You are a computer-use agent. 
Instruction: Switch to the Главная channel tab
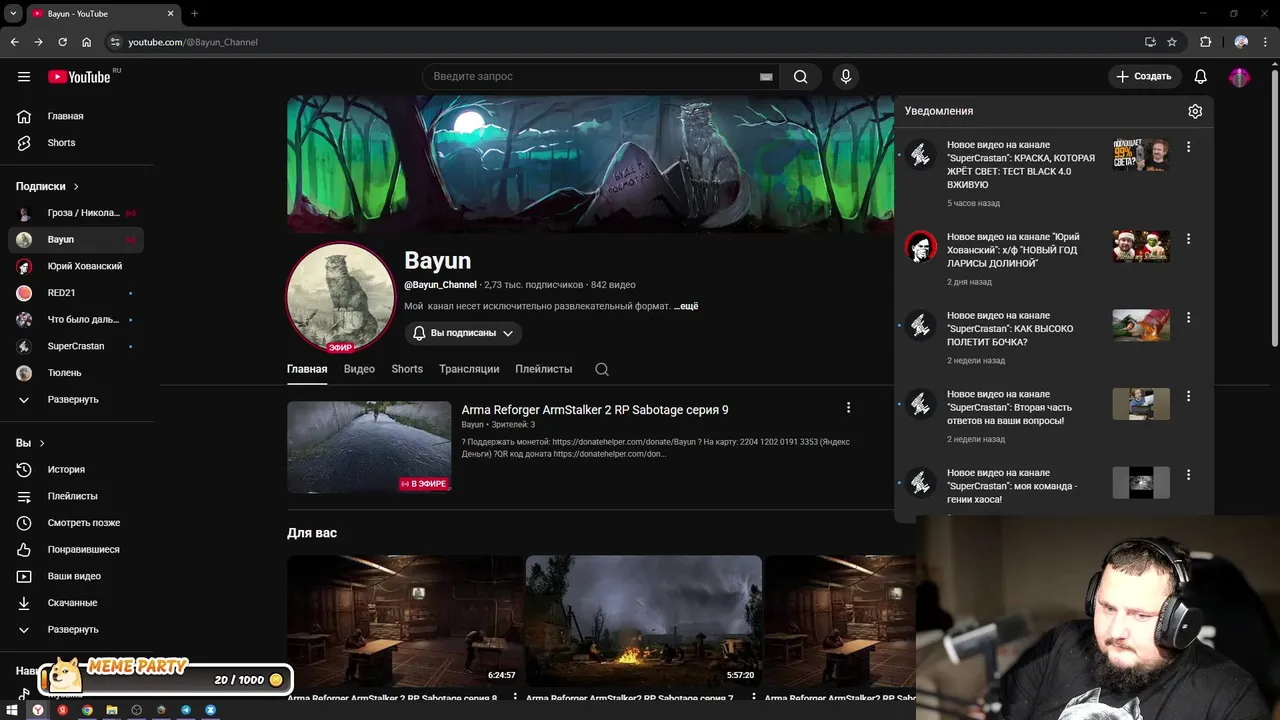tap(307, 369)
